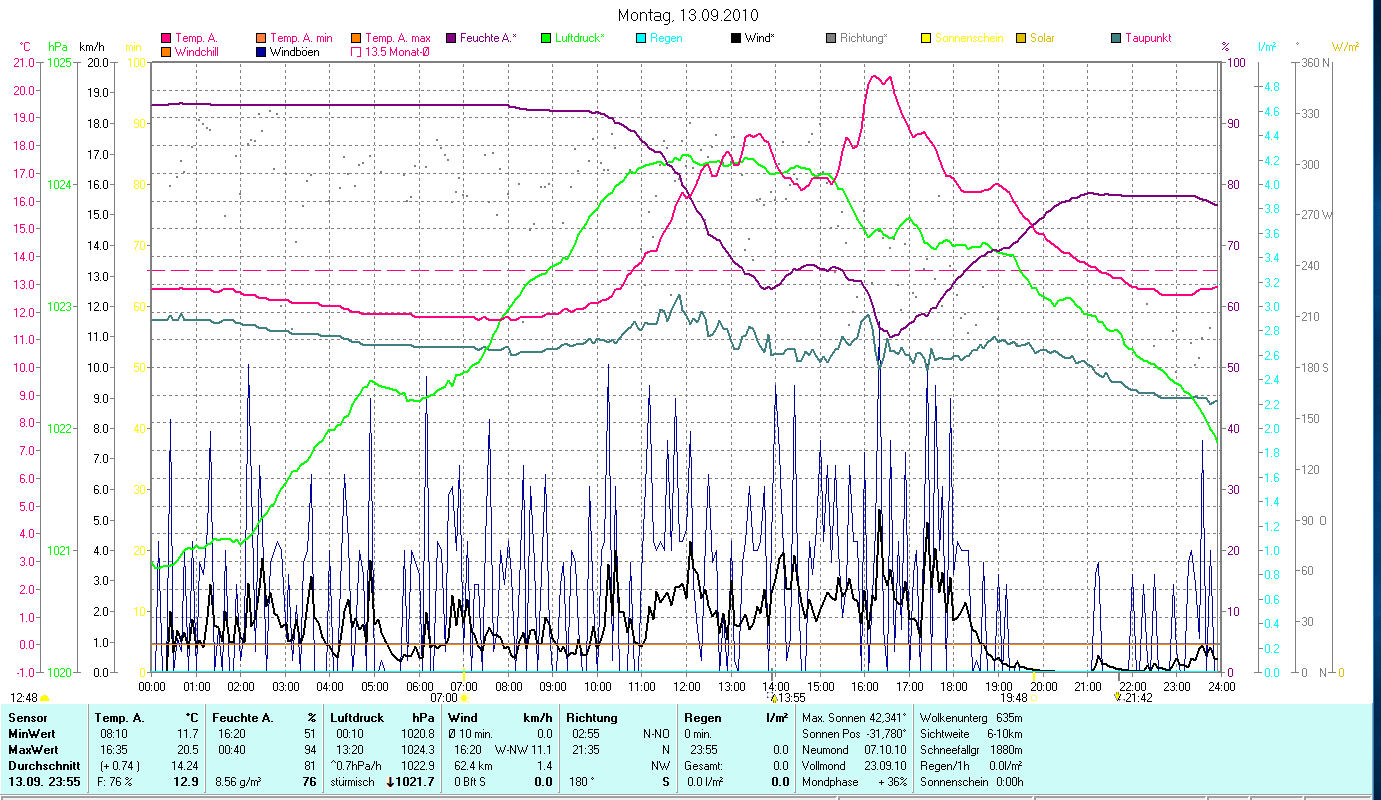Click the sunset icon beside 19:48
1381x800 pixels.
coord(1033,698)
